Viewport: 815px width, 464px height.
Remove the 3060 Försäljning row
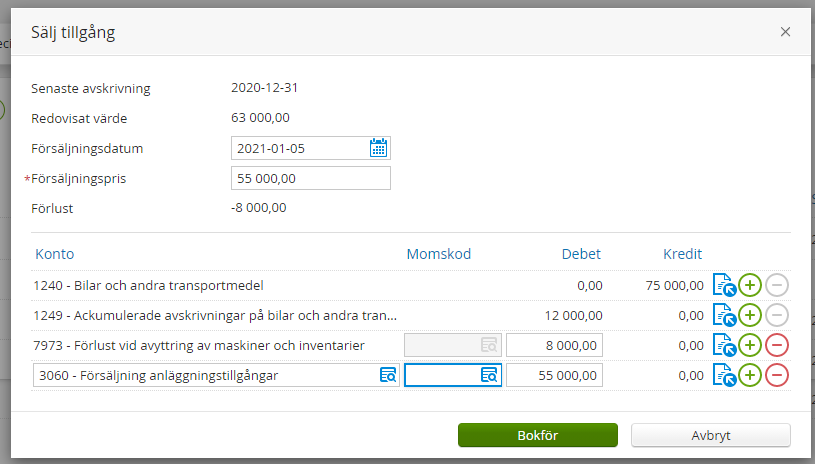777,376
